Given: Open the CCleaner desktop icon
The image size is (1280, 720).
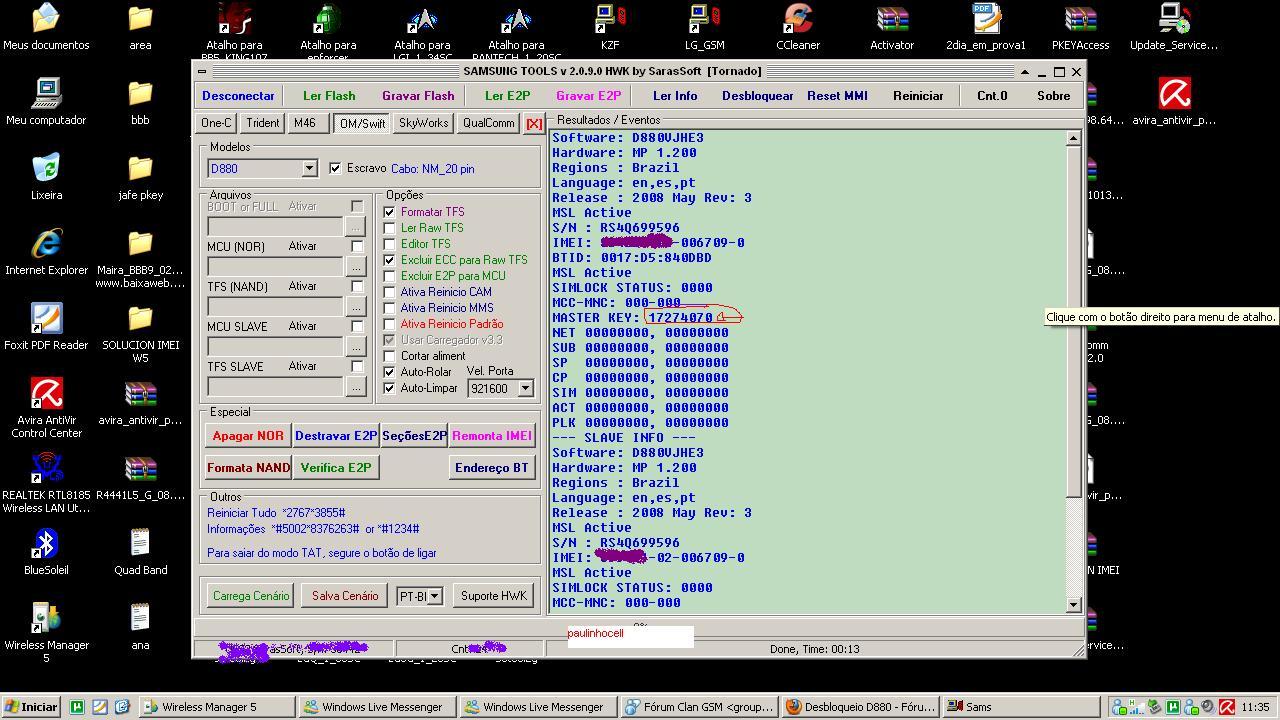Looking at the screenshot, I should (x=797, y=20).
